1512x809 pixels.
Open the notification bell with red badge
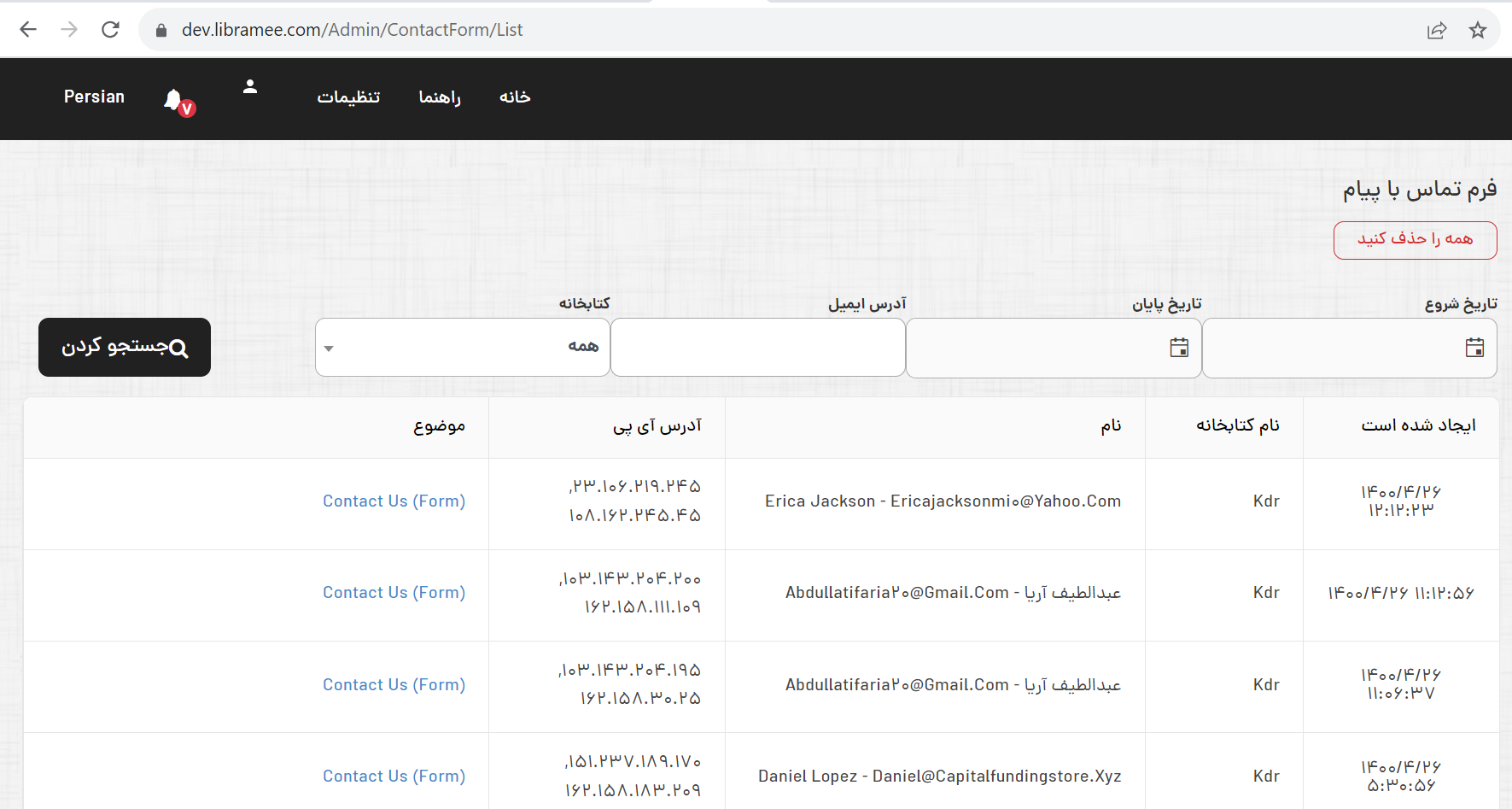click(175, 98)
